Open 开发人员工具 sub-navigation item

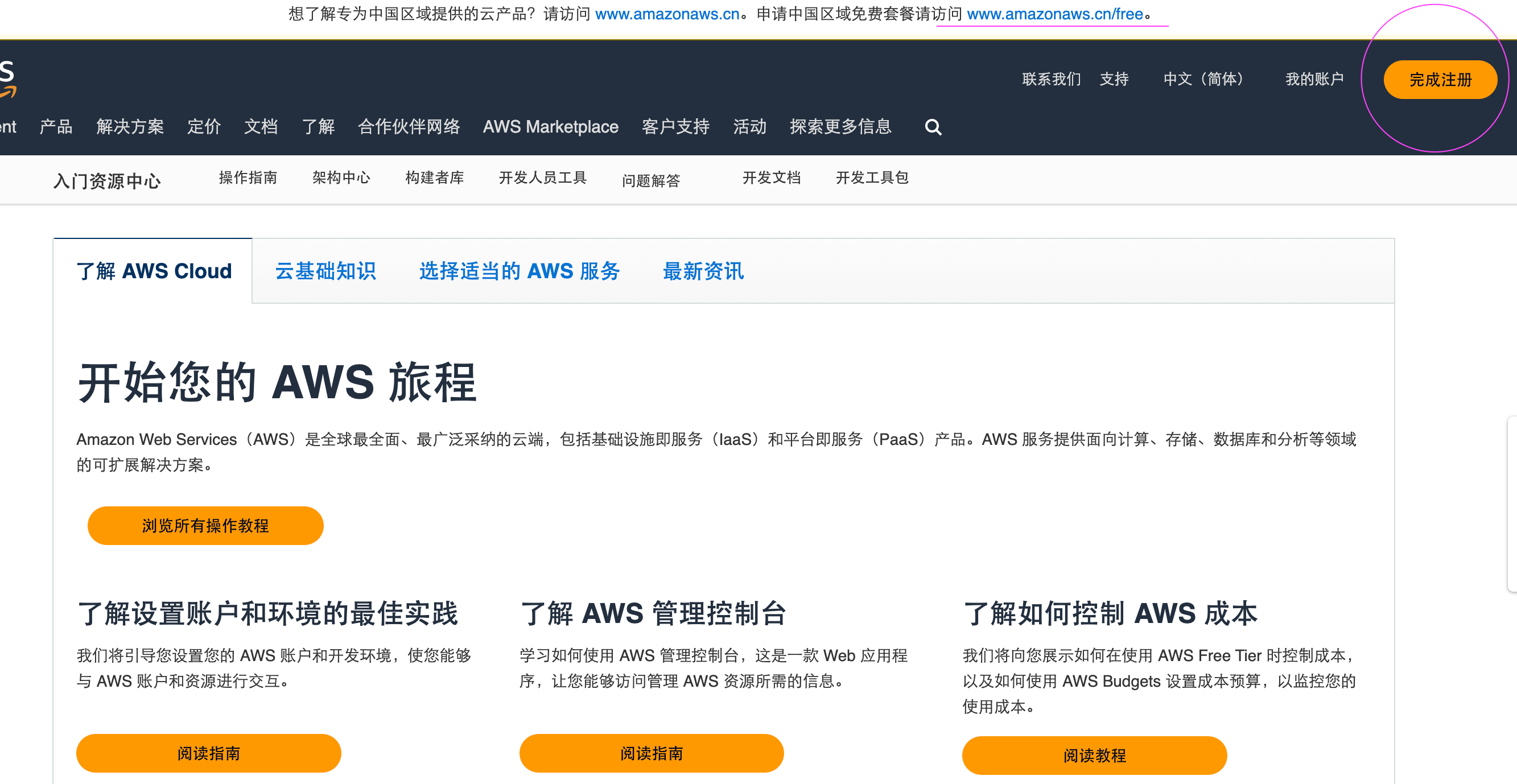[542, 178]
